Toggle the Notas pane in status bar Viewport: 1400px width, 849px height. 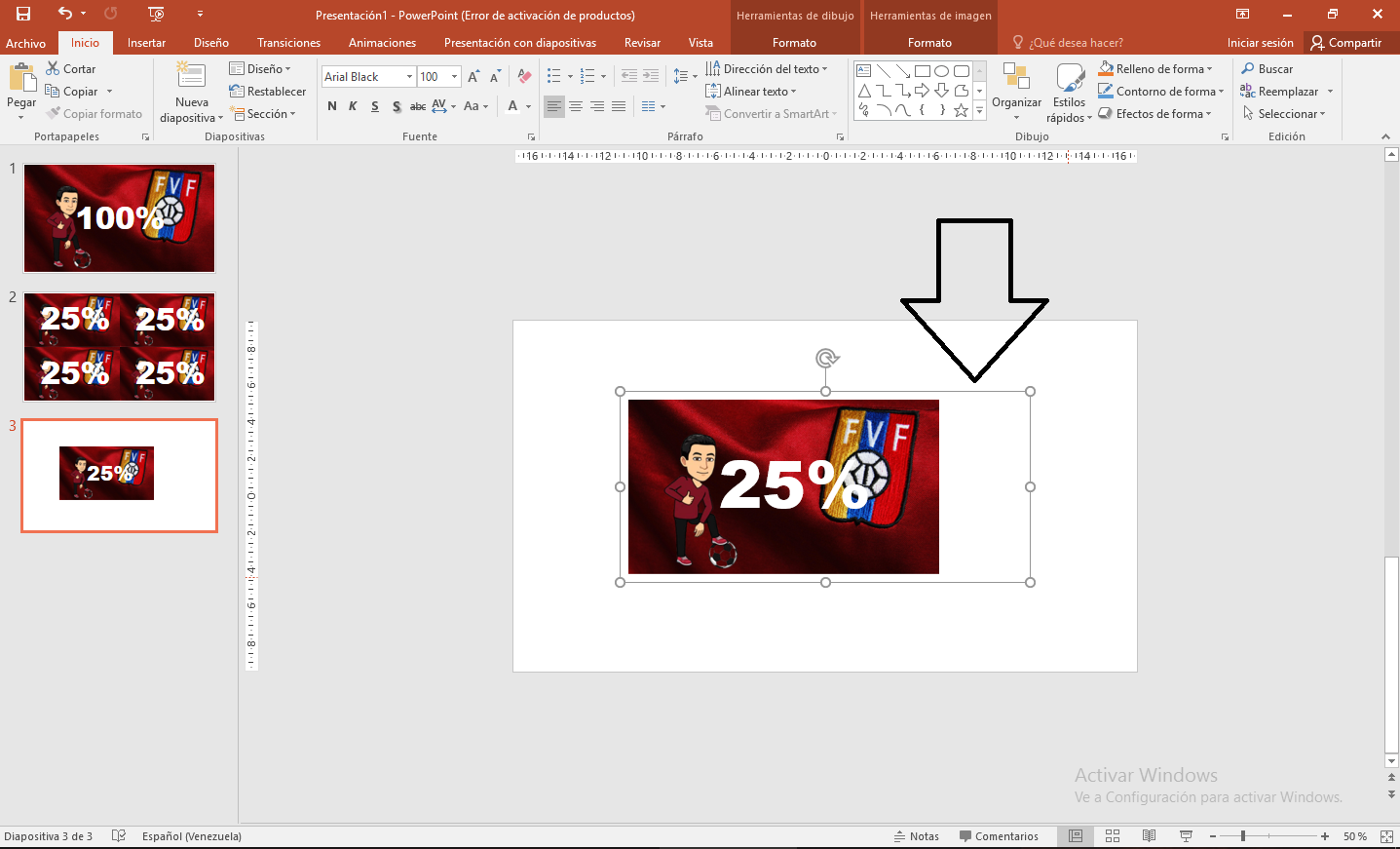917,836
